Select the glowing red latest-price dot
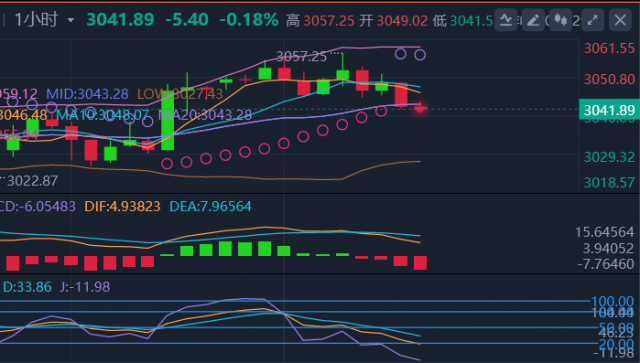The height and width of the screenshot is (363, 640). tap(420, 109)
